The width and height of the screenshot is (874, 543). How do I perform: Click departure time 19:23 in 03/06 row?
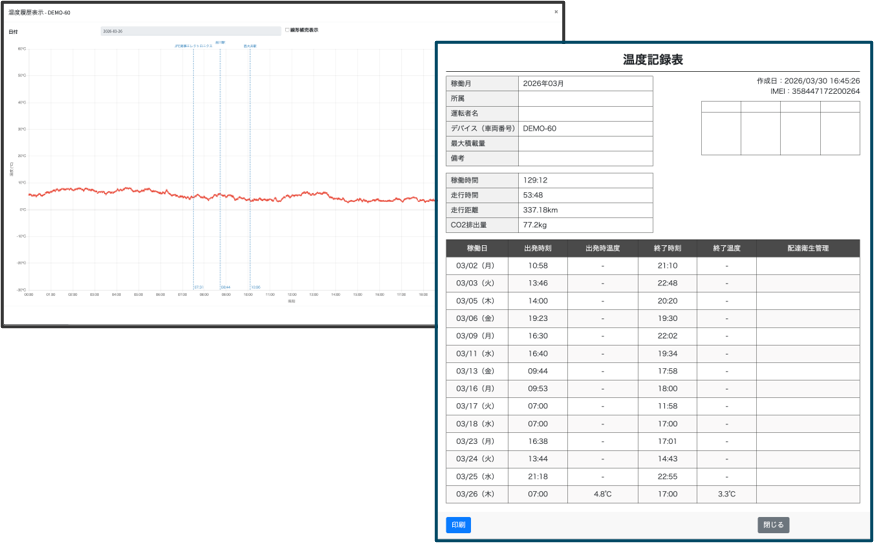coord(538,318)
